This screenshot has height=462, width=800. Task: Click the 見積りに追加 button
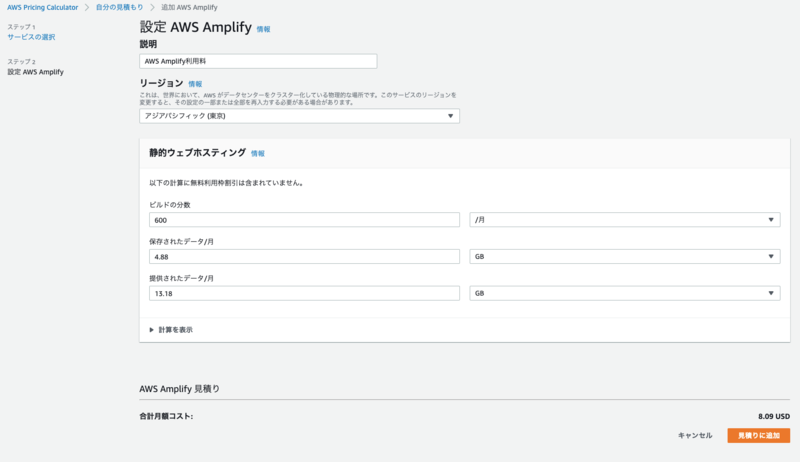(759, 435)
